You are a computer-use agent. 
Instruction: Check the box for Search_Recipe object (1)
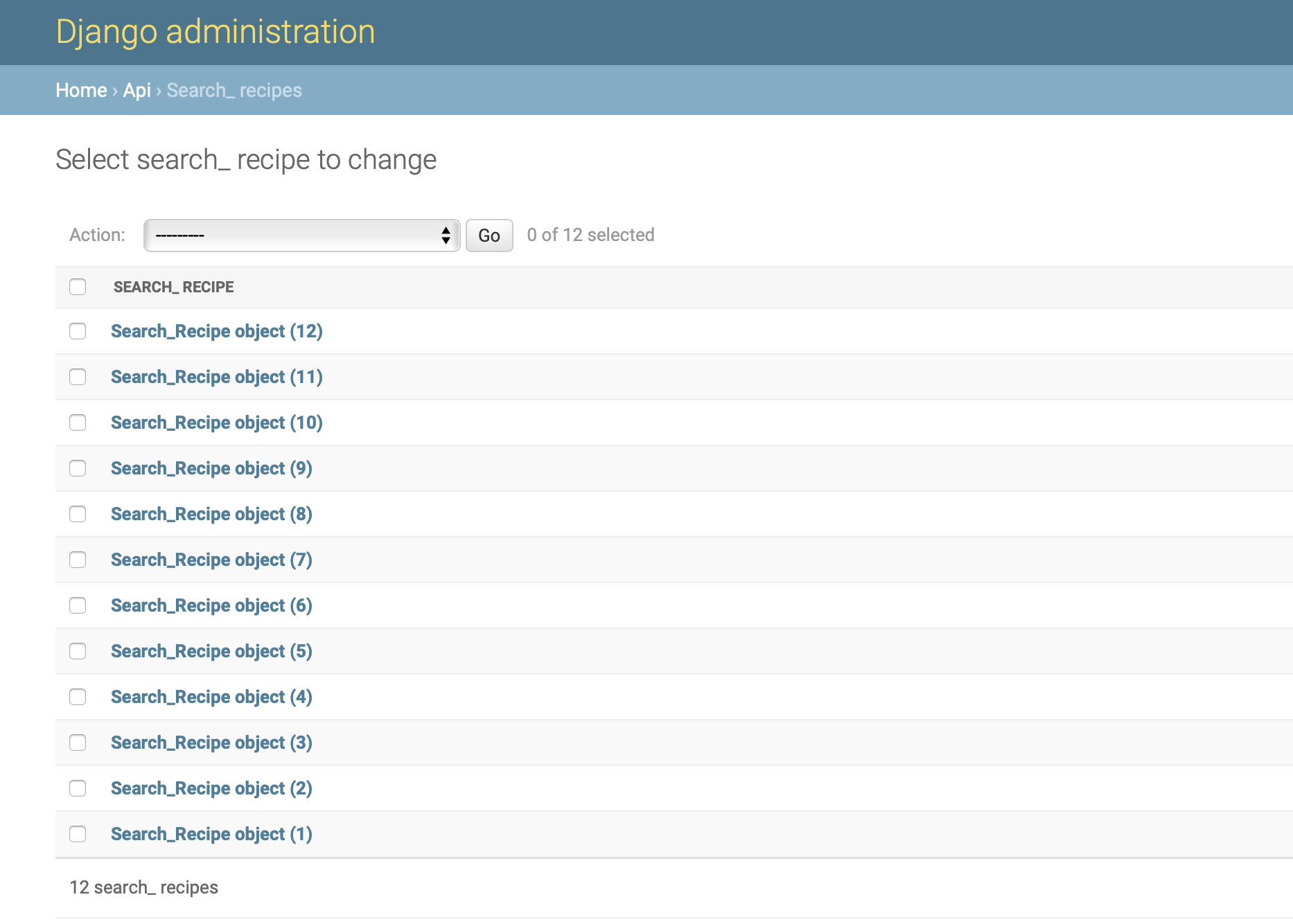point(78,834)
